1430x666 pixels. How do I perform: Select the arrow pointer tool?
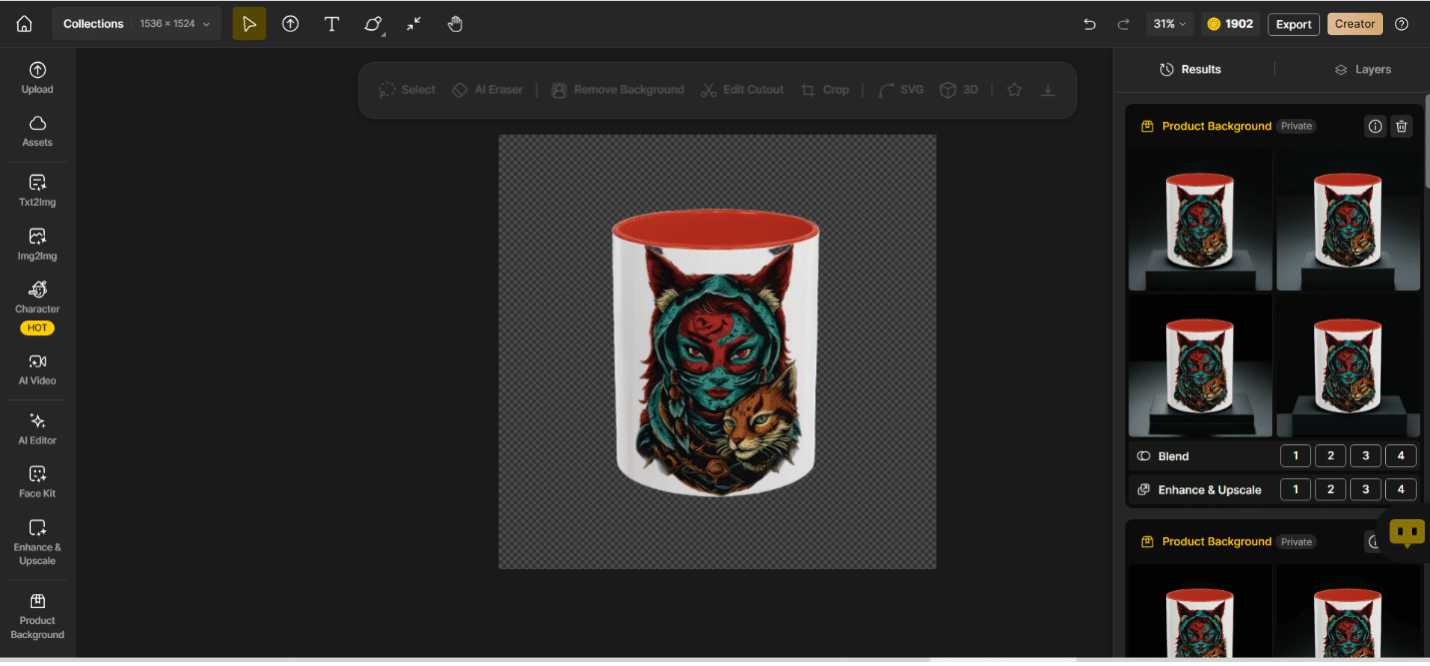coord(249,24)
